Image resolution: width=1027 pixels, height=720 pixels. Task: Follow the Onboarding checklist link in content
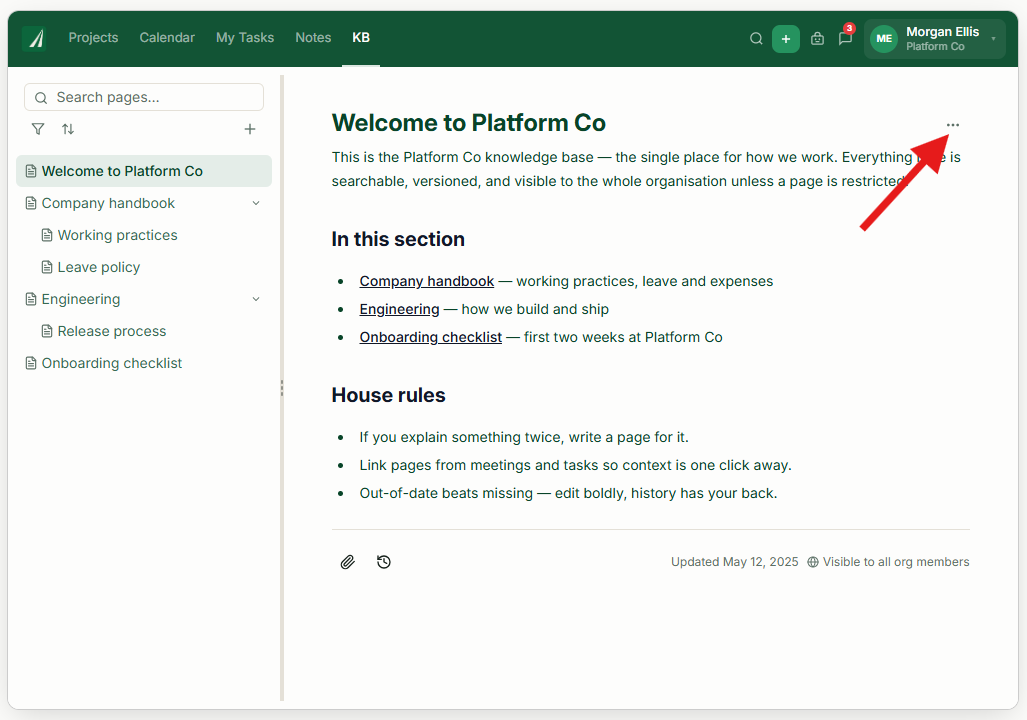(430, 337)
